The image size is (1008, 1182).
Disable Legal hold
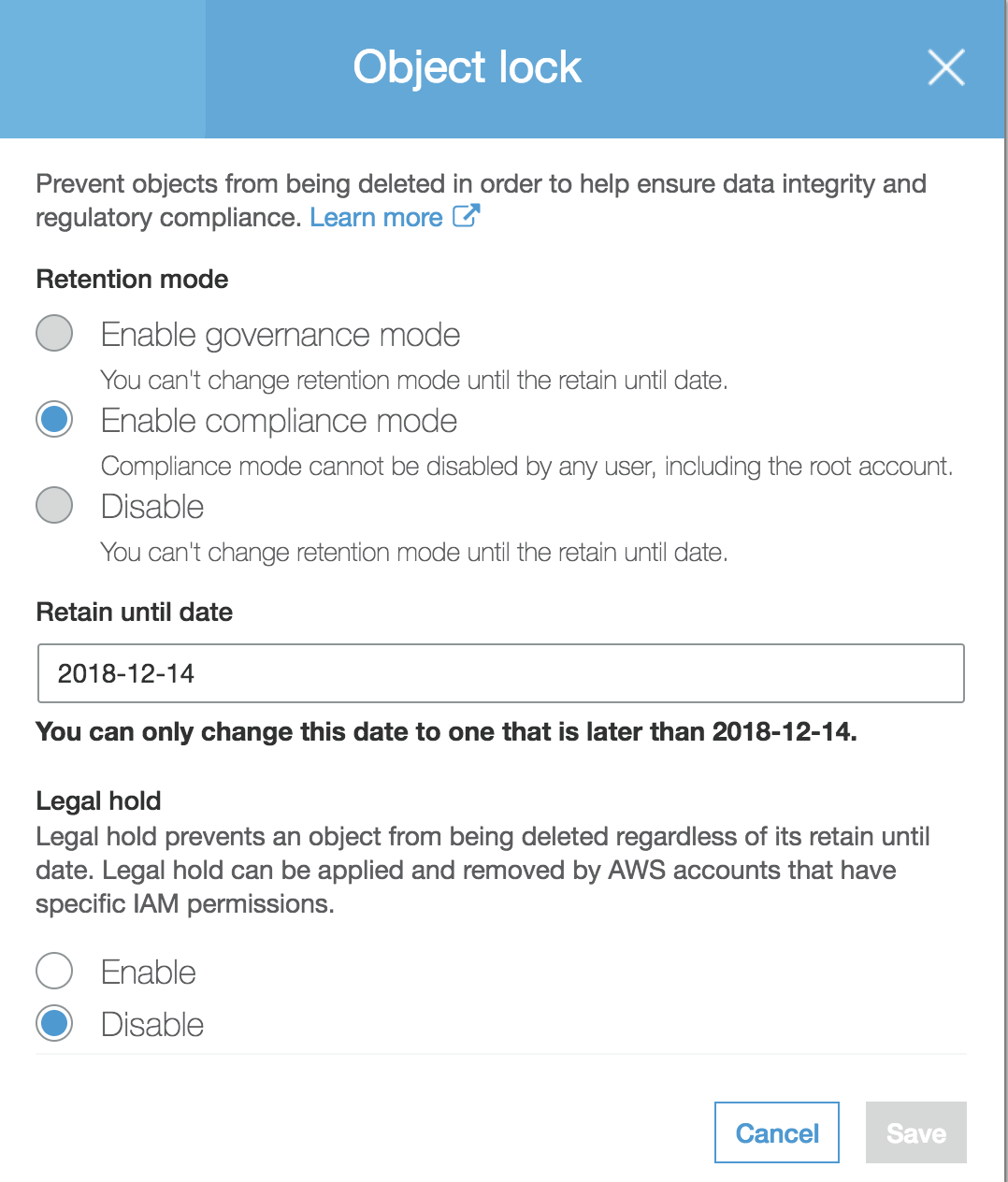[x=53, y=1023]
